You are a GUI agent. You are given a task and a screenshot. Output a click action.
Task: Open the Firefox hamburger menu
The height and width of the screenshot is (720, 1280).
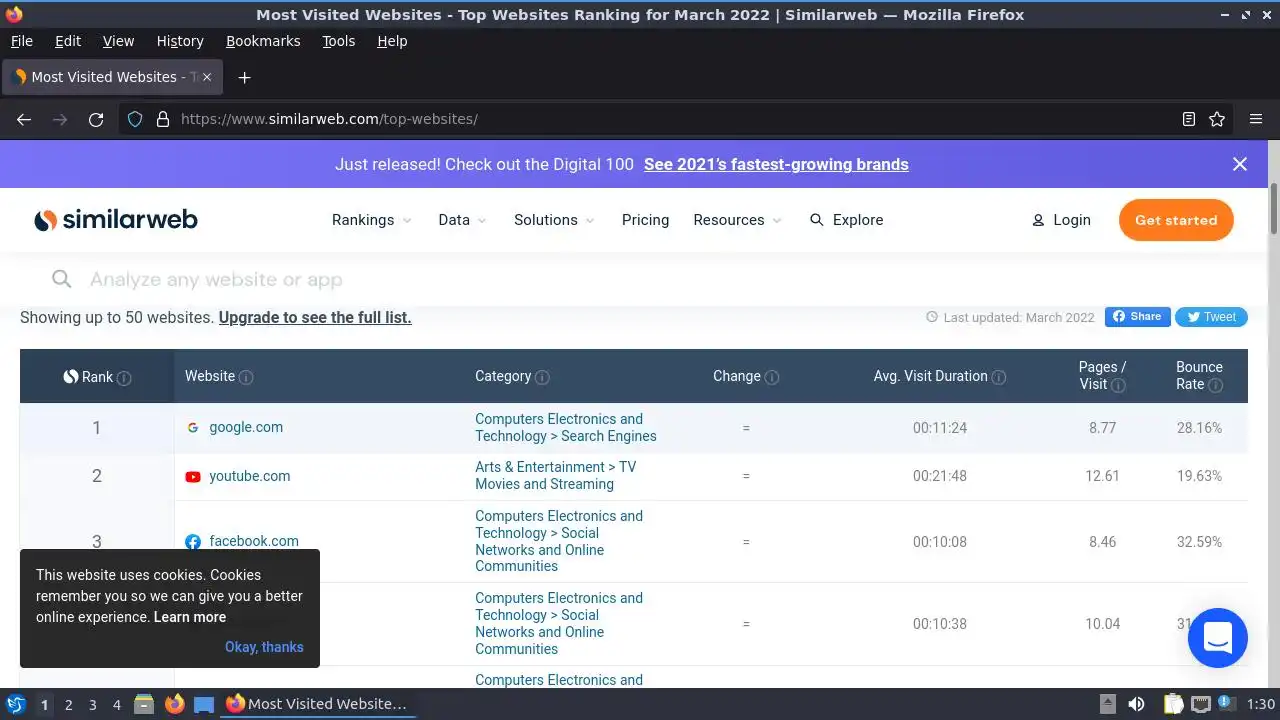1256,119
